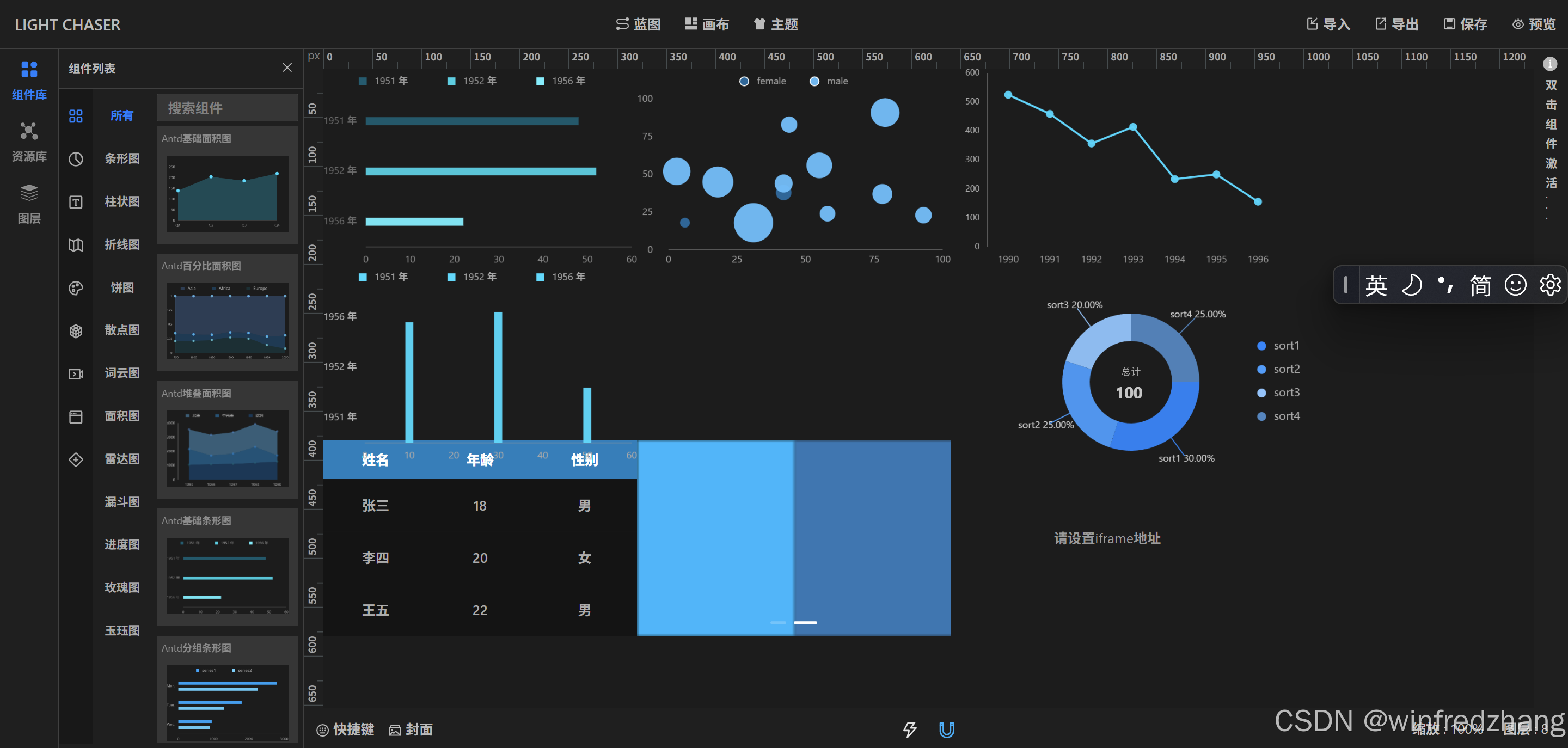
Task: Click the active second carousel indicator
Action: [805, 623]
